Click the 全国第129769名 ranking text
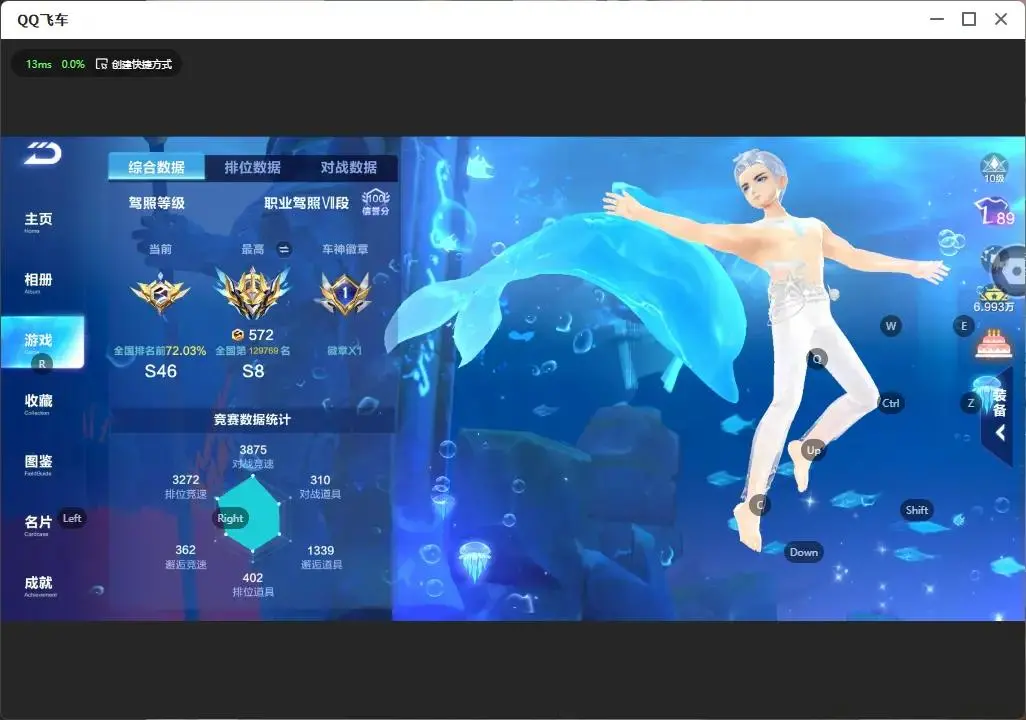This screenshot has height=720, width=1026. coord(253,351)
